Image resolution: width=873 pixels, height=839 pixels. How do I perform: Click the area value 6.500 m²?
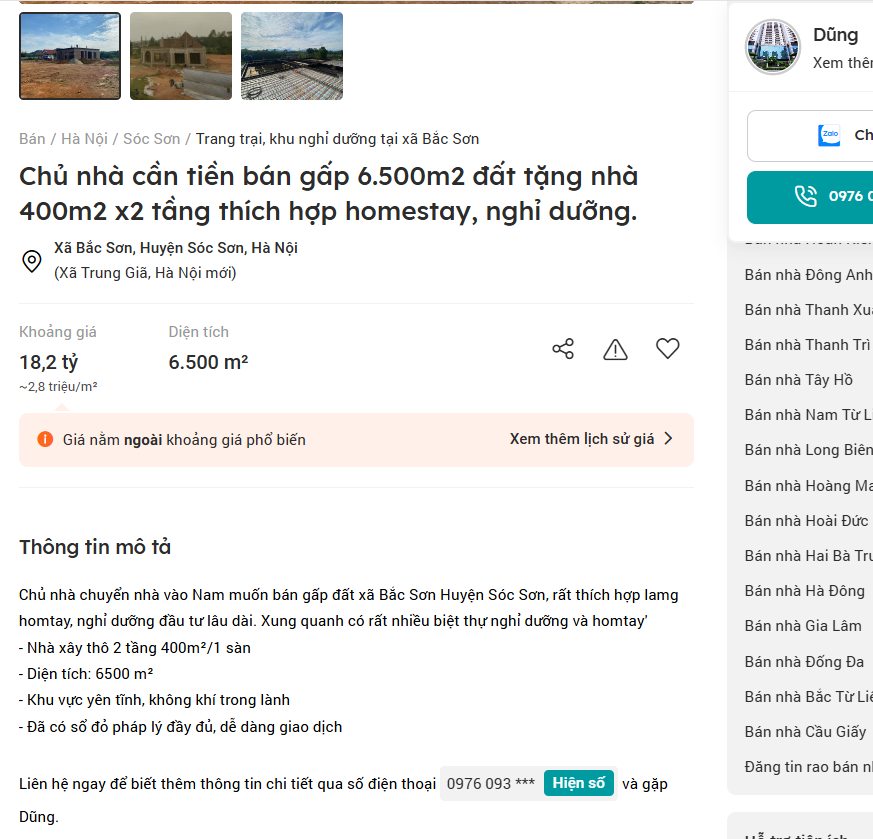click(208, 362)
